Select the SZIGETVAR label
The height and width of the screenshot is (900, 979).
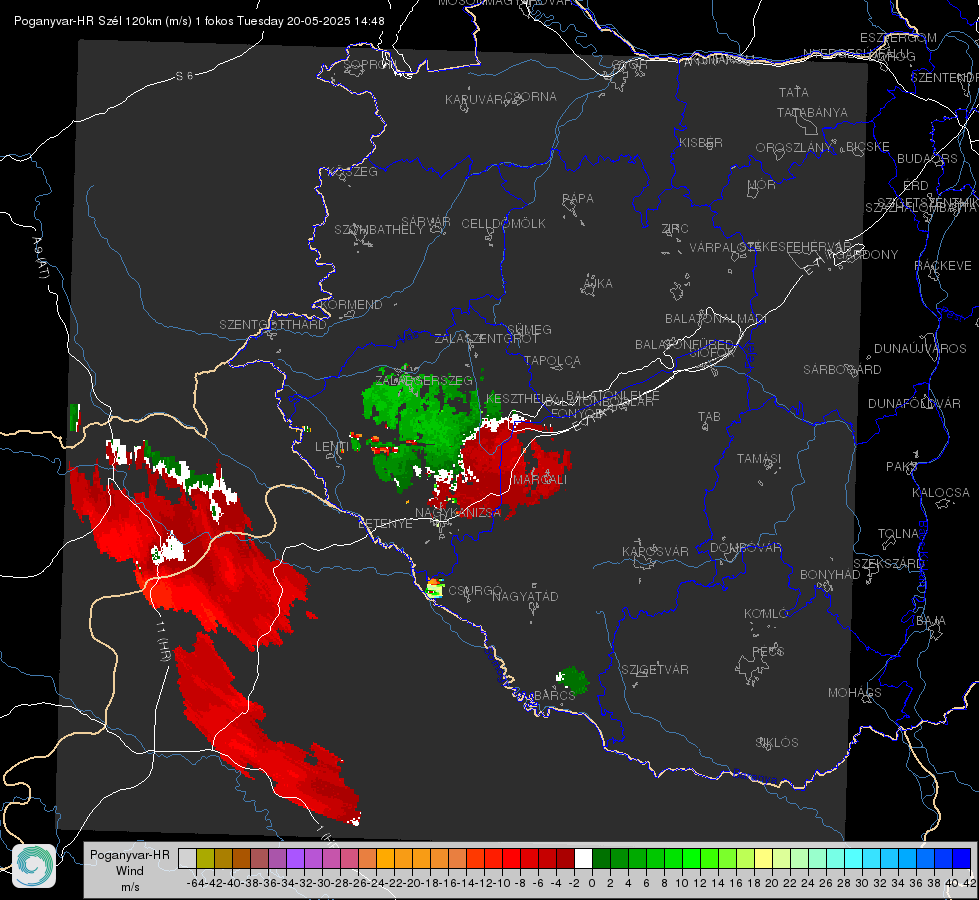point(655,670)
